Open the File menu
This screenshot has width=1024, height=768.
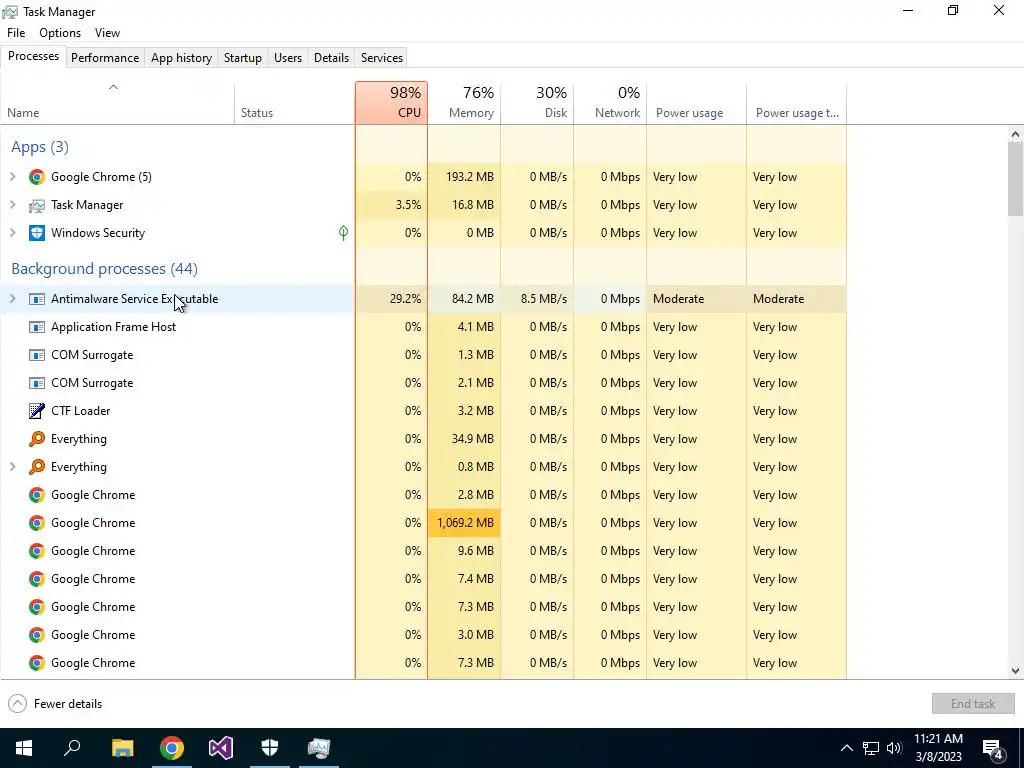coord(16,33)
